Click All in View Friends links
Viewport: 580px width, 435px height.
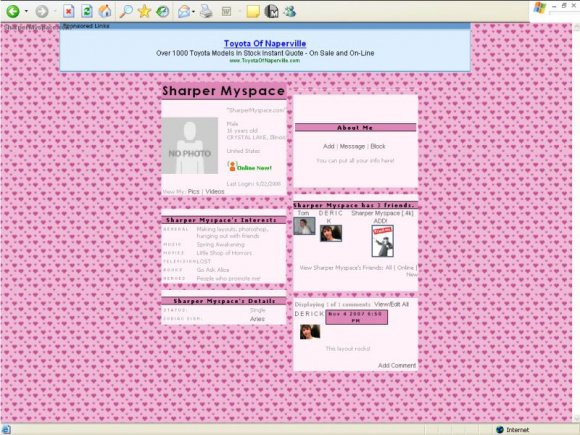[388, 267]
